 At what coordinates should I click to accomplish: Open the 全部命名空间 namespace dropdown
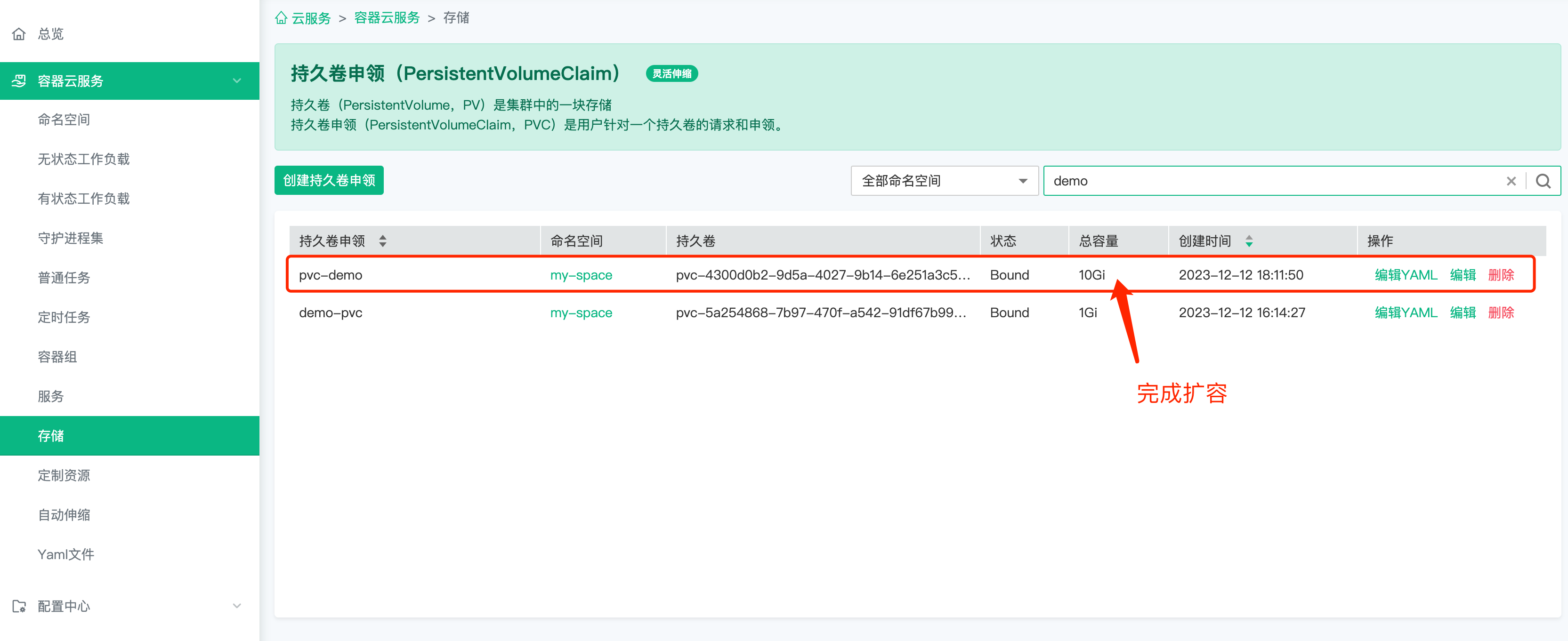944,181
